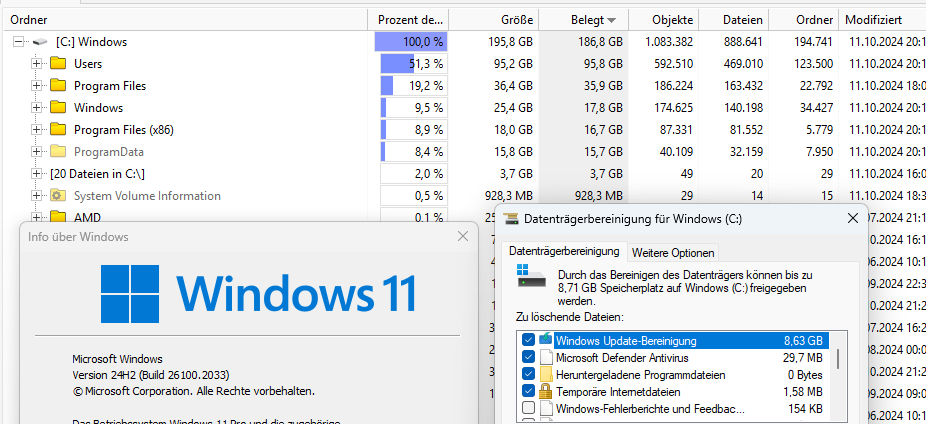The height and width of the screenshot is (424, 926).
Task: Select the Users folder icon
Action: click(58, 63)
